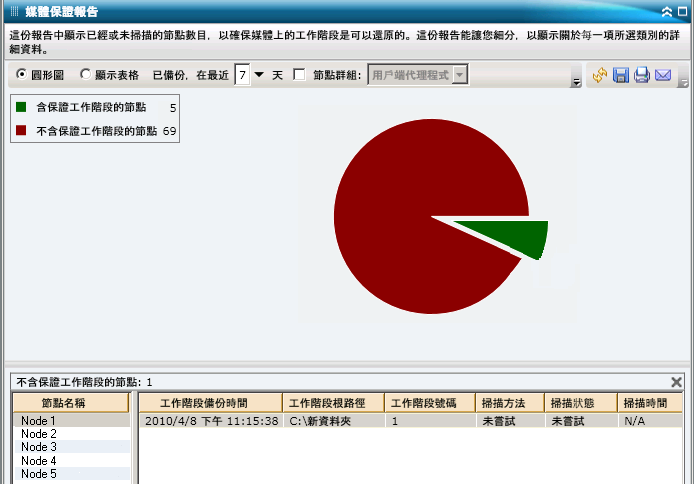Email the report with the envelope icon
Viewport: 694px width, 485px height.
click(x=663, y=75)
